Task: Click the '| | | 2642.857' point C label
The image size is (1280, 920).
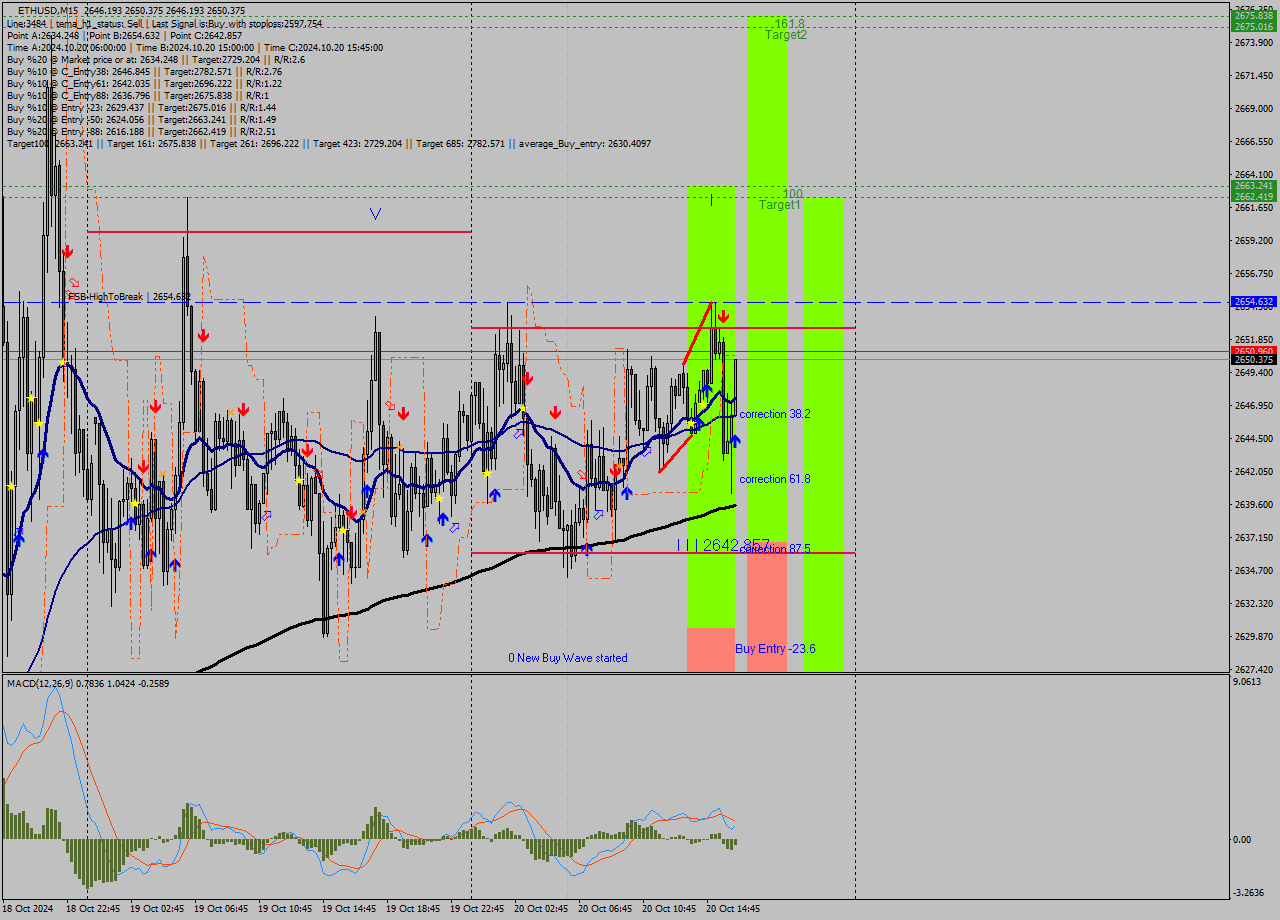Action: 723,545
